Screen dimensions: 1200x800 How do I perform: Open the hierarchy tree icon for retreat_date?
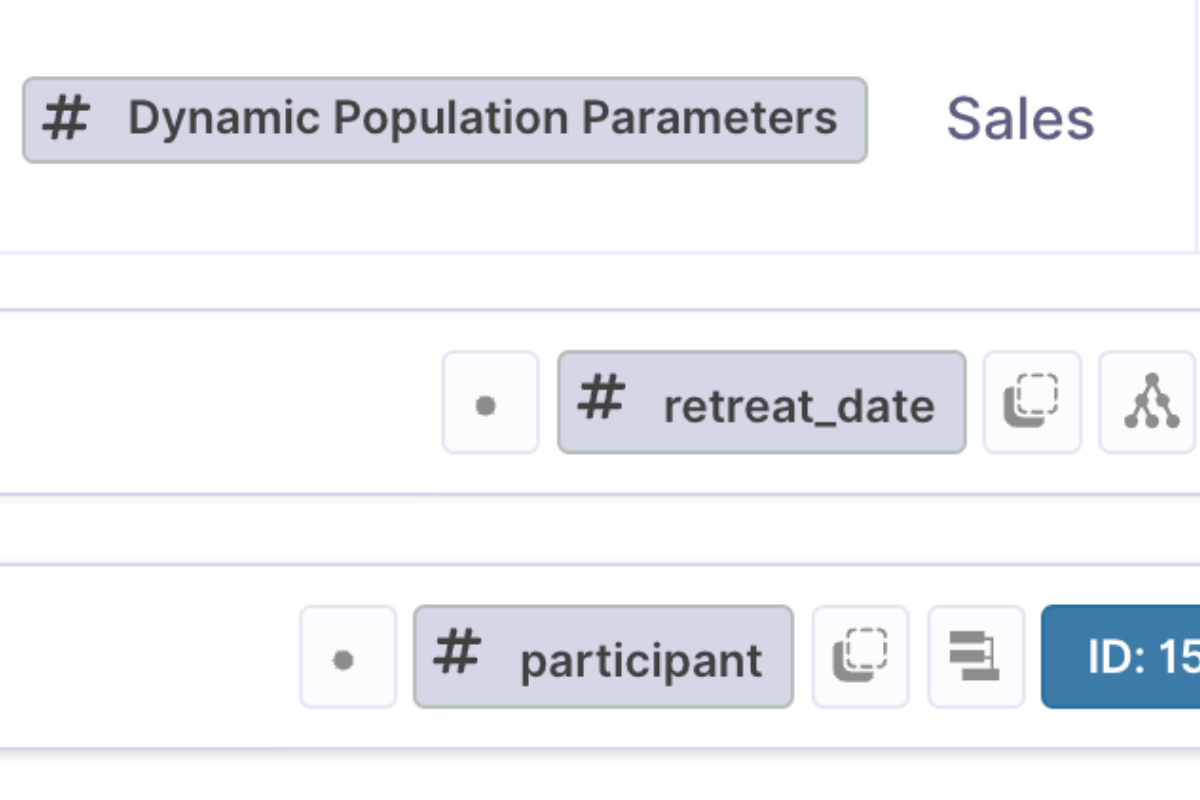tap(1149, 402)
